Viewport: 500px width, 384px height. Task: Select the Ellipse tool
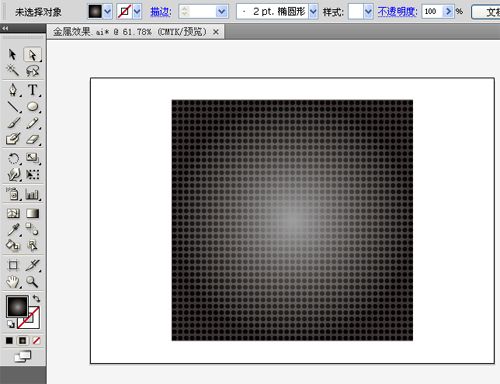33,107
